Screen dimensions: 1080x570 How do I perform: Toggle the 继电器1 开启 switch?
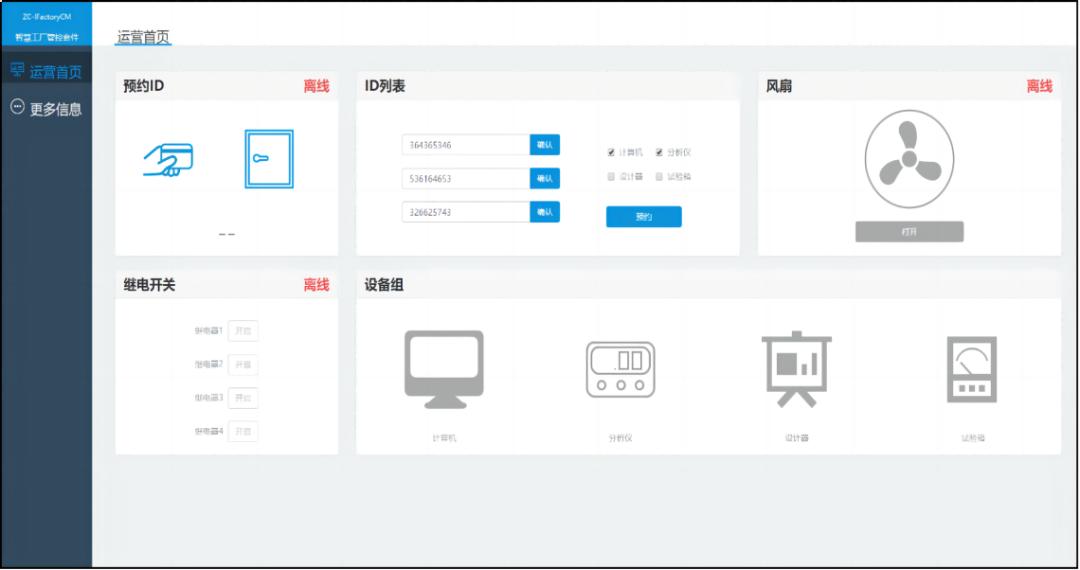(x=243, y=331)
